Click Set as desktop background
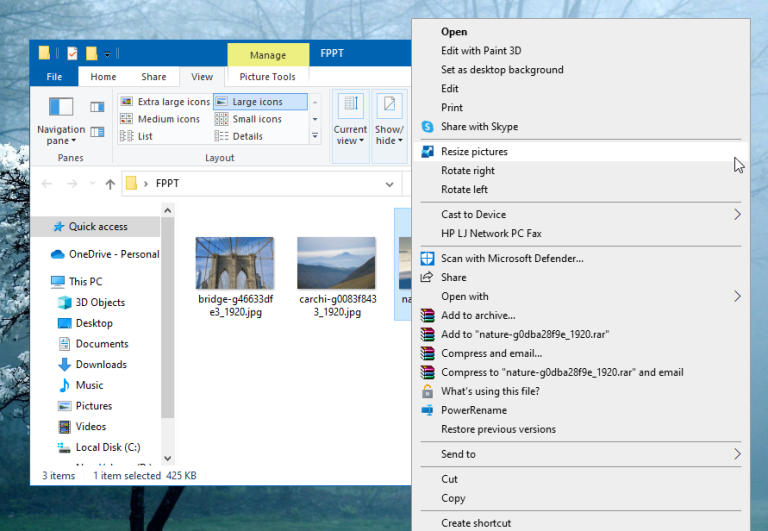The image size is (768, 531). pos(502,70)
